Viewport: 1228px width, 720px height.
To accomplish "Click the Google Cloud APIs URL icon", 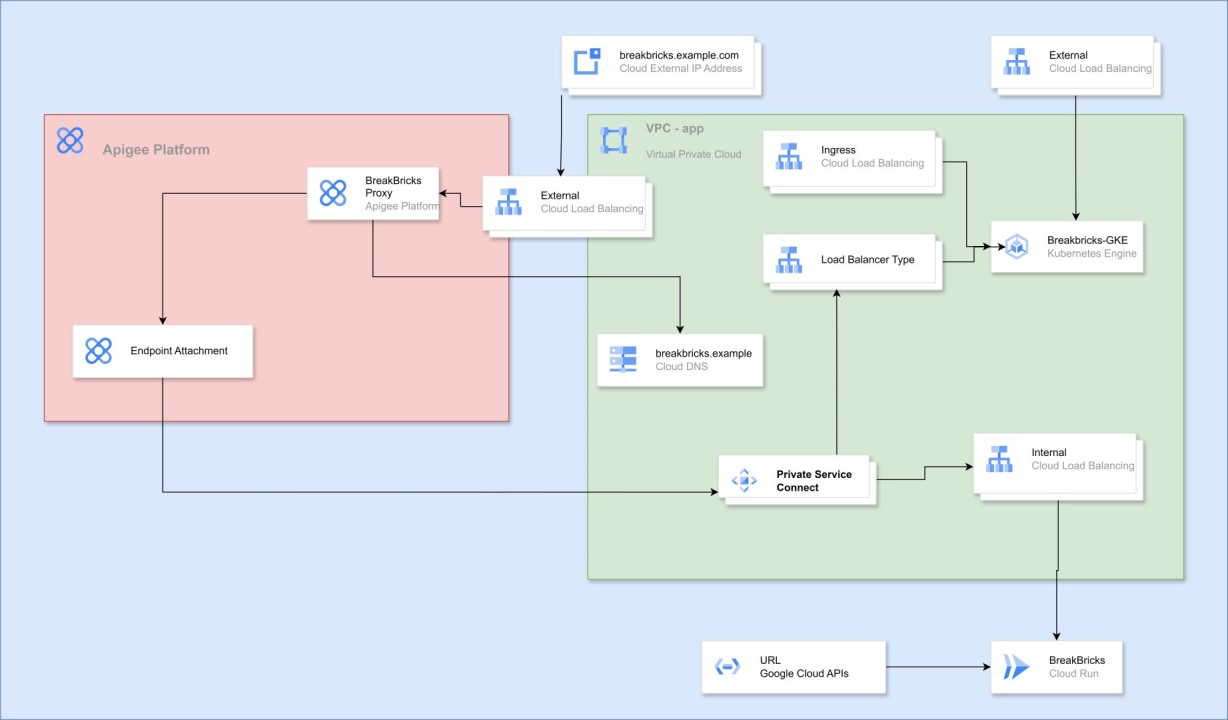I will tap(727, 667).
